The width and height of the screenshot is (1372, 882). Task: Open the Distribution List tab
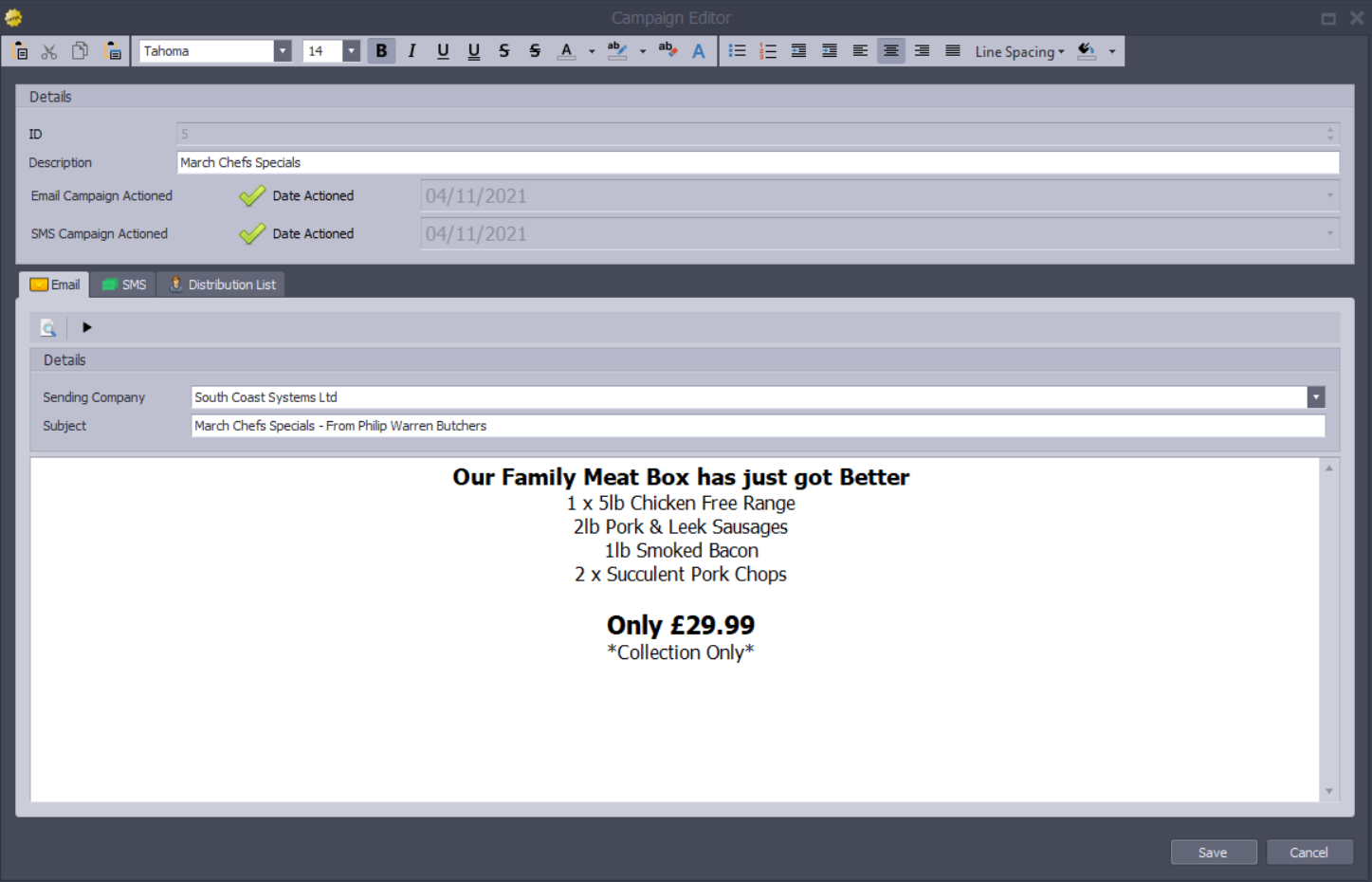223,285
